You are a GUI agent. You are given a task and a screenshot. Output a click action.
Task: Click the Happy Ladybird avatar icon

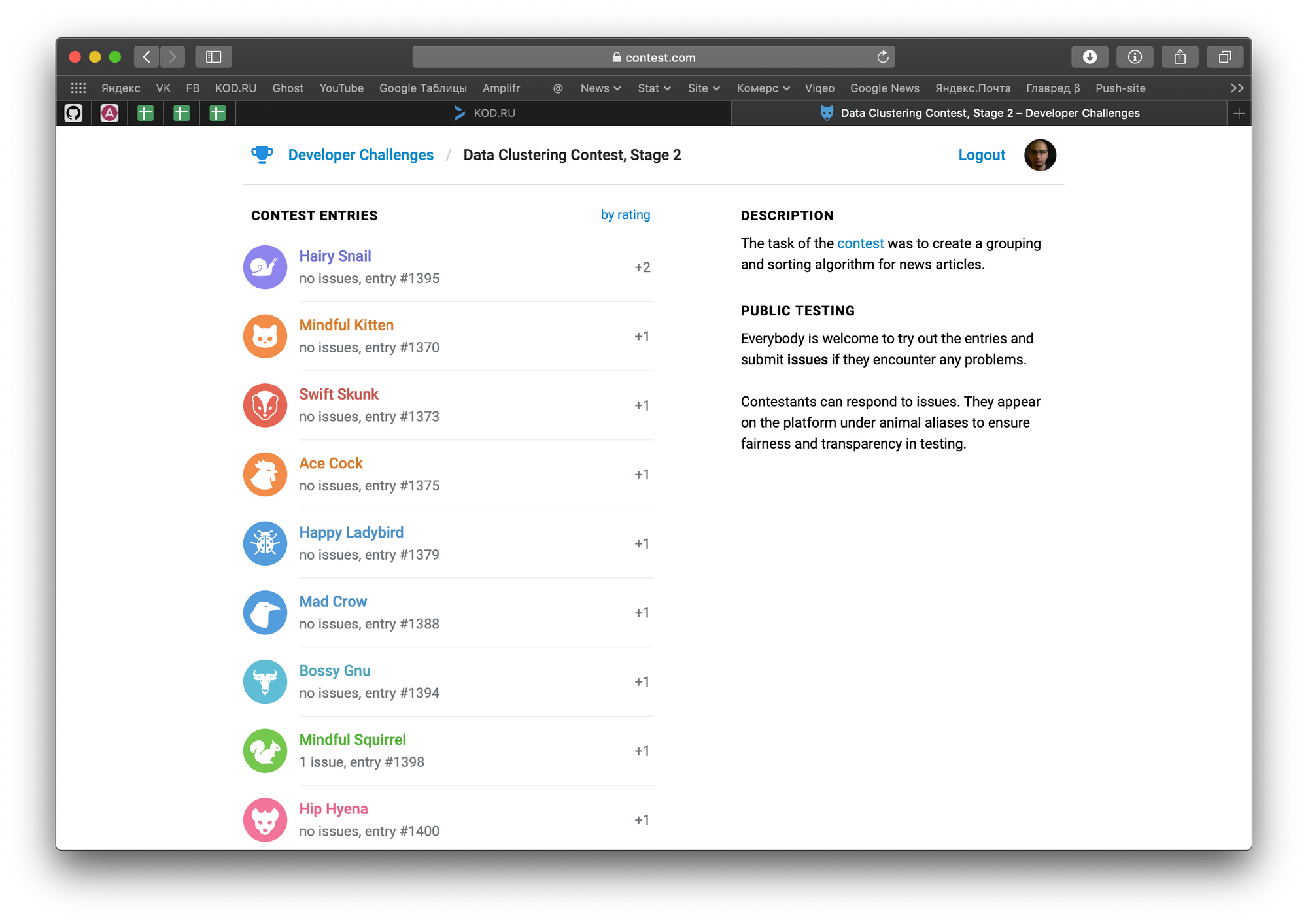point(265,543)
